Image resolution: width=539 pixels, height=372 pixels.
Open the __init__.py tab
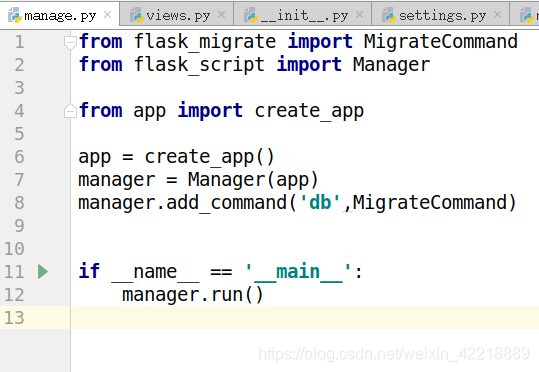[302, 15]
